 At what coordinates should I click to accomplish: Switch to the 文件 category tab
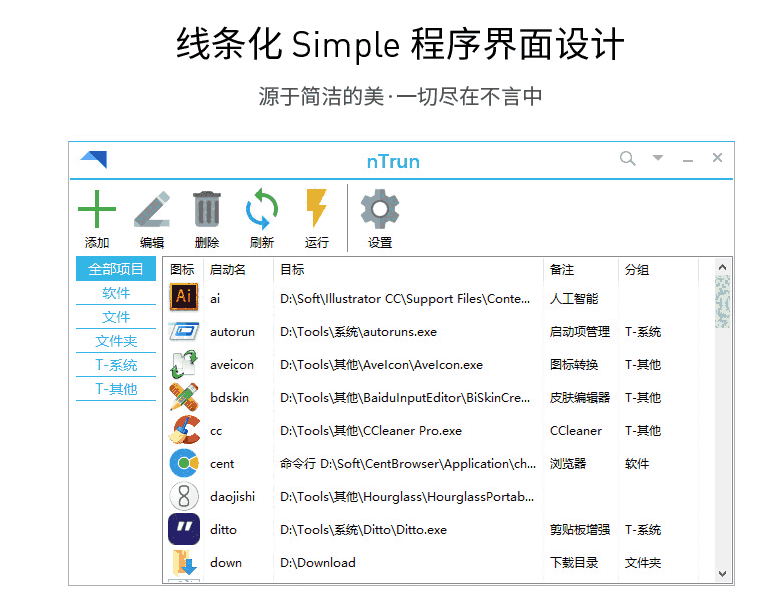116,317
